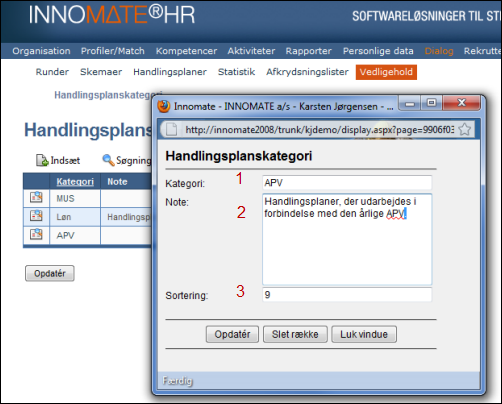The height and width of the screenshot is (404, 502).
Task: Click into the Note text area
Action: [347, 239]
